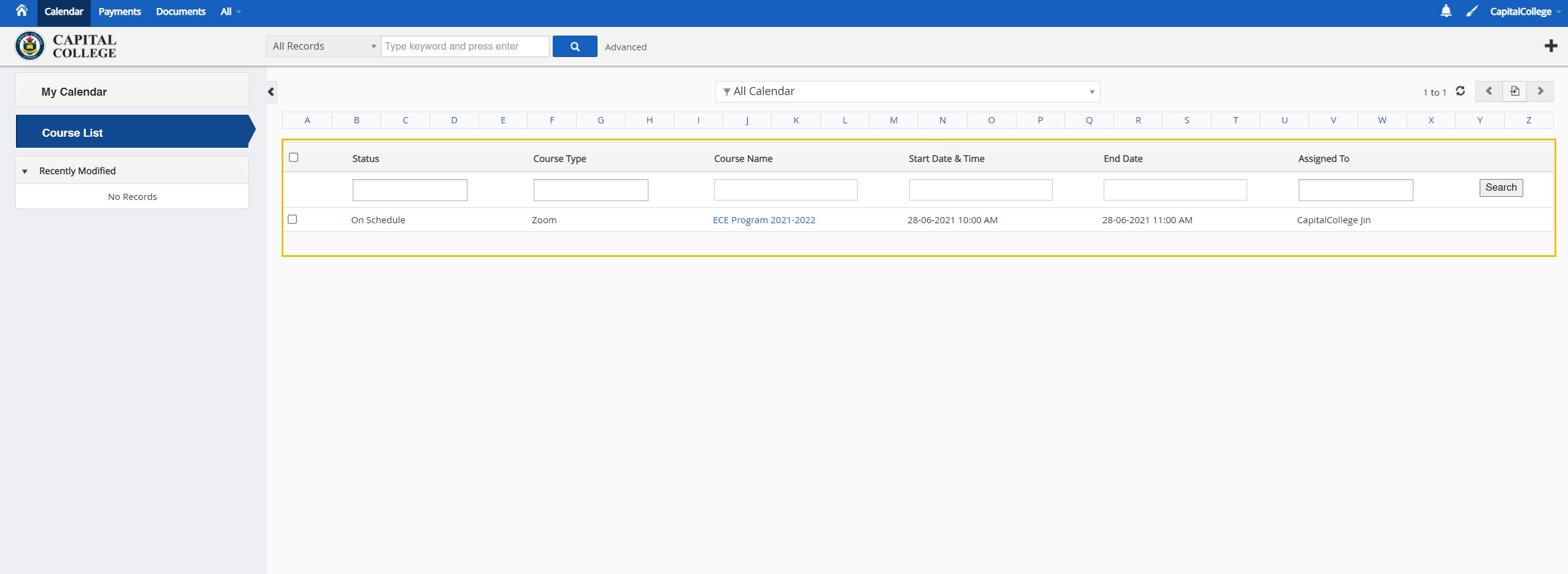Click the Search button in the grid
This screenshot has height=574, width=1568.
click(x=1501, y=188)
